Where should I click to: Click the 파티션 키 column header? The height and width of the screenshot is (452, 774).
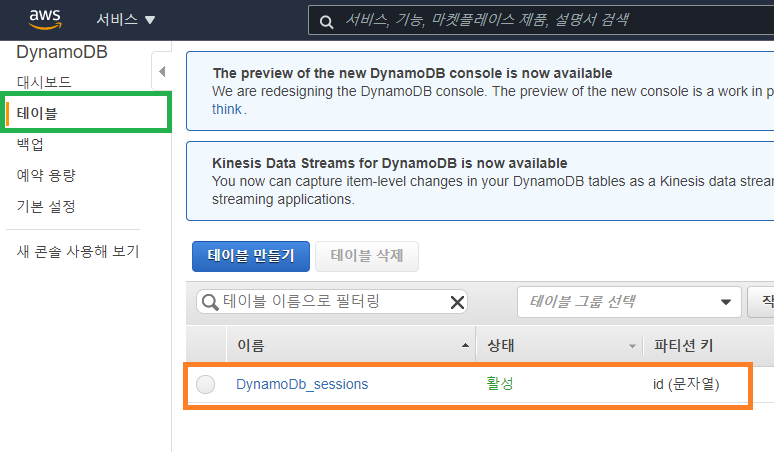click(x=684, y=345)
